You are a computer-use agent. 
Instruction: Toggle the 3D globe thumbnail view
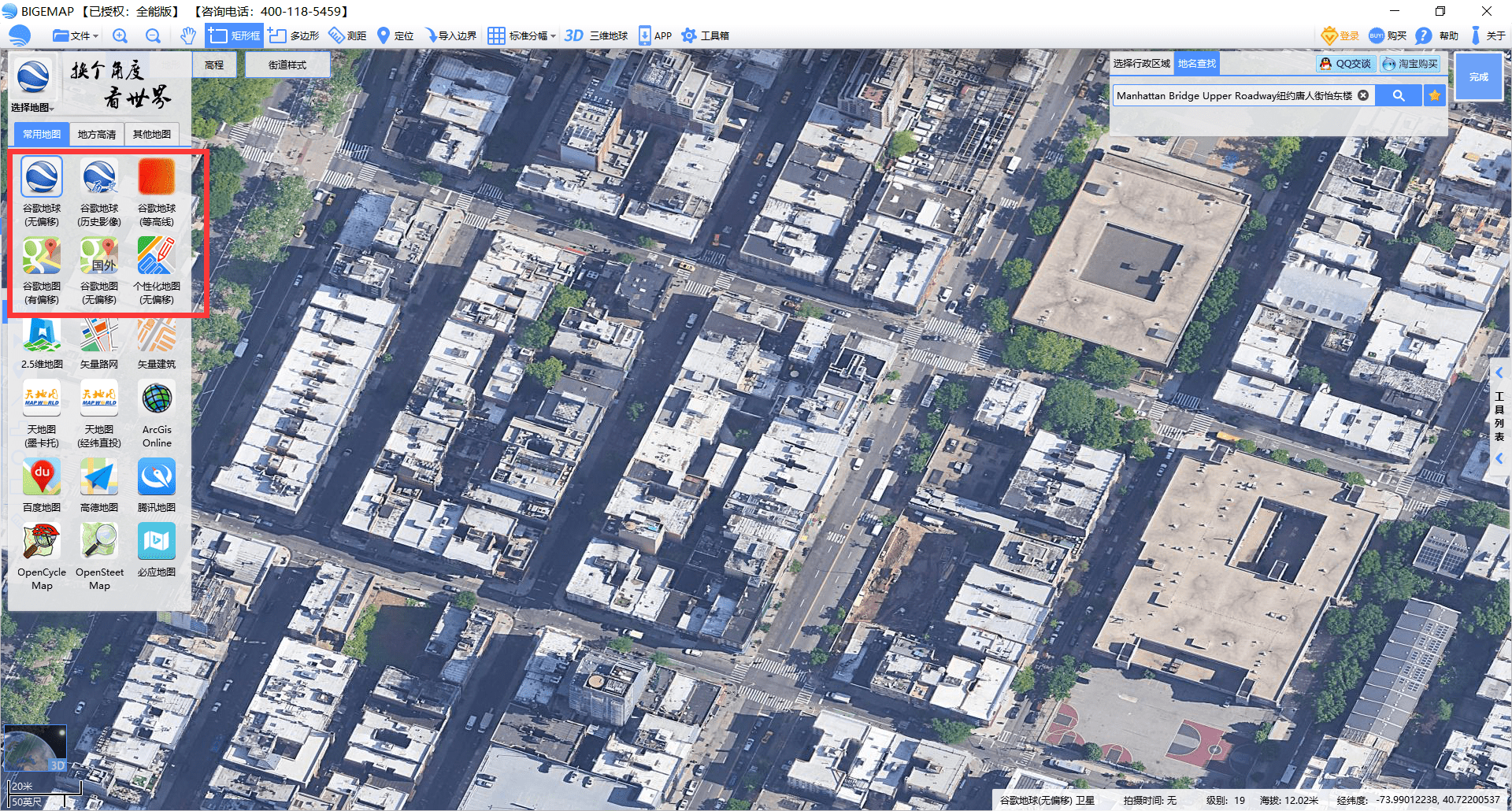[x=35, y=748]
